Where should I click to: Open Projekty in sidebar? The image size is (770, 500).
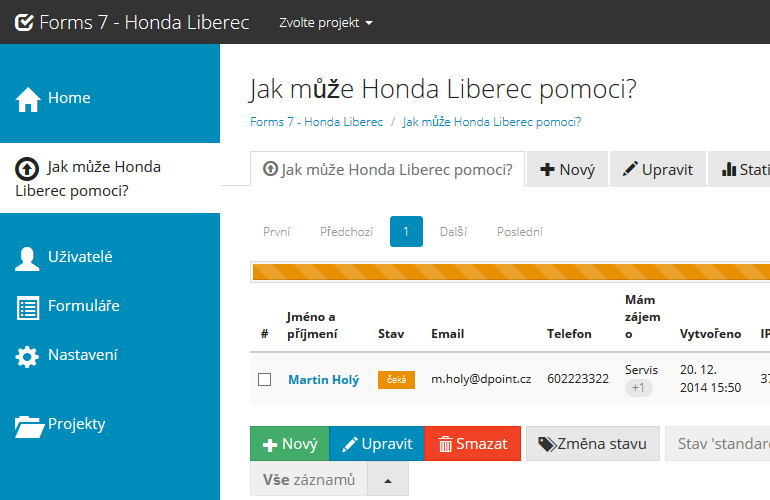110,424
